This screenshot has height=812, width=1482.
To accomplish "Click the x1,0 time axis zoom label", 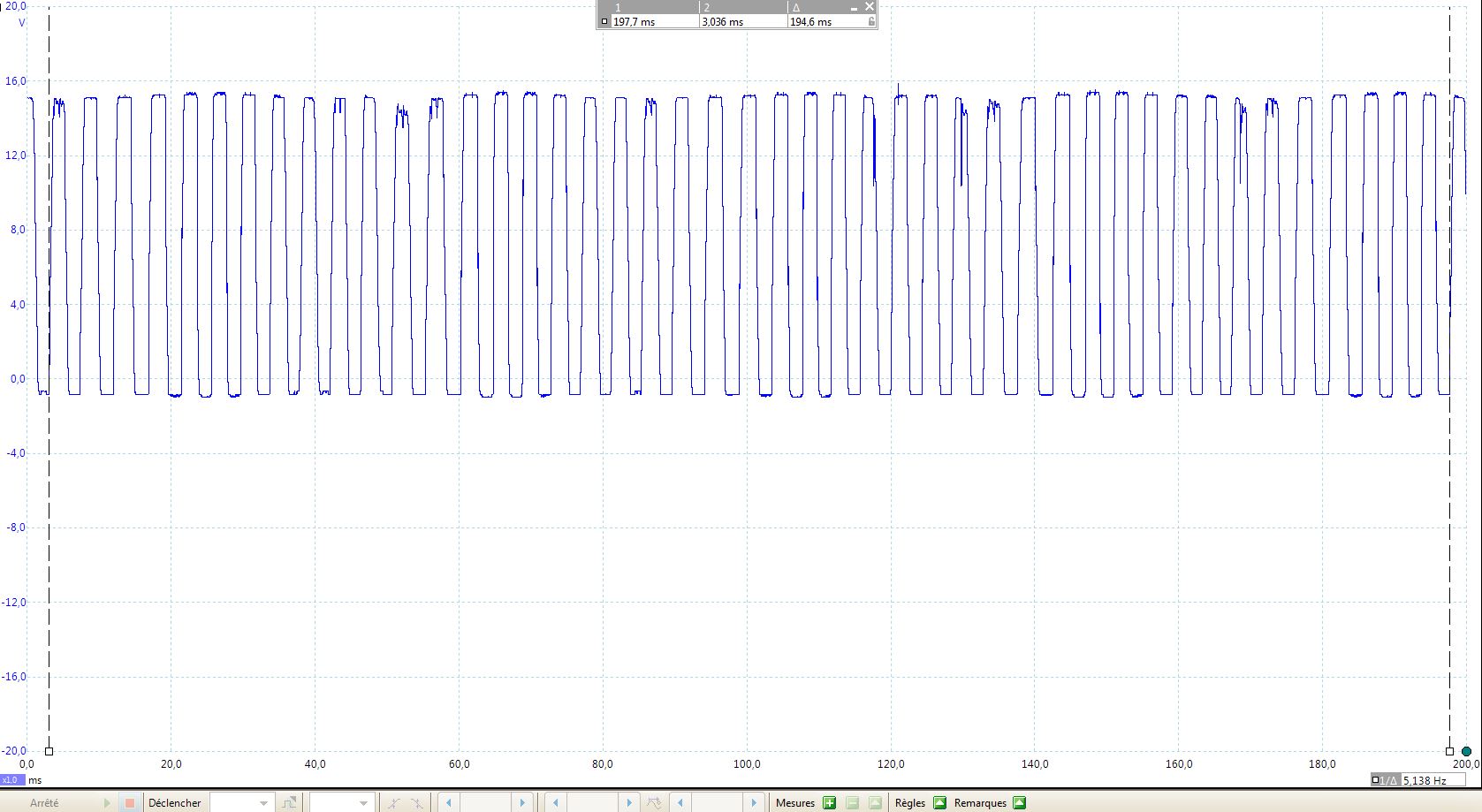I will pos(12,780).
